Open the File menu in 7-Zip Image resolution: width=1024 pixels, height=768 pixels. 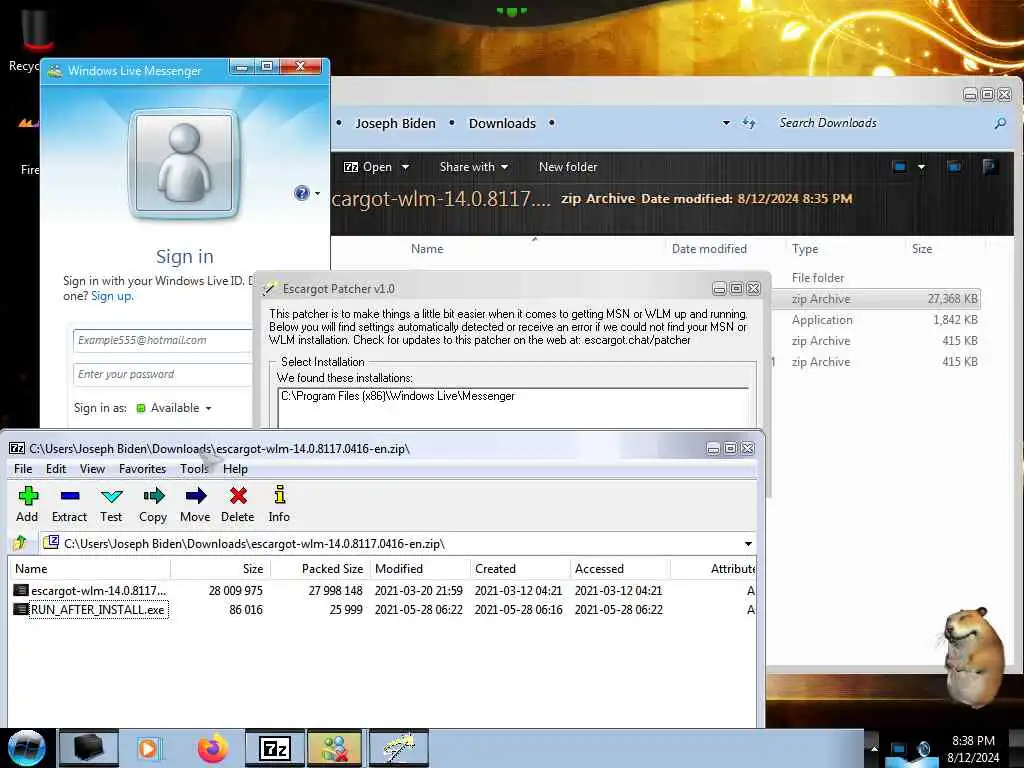point(23,469)
